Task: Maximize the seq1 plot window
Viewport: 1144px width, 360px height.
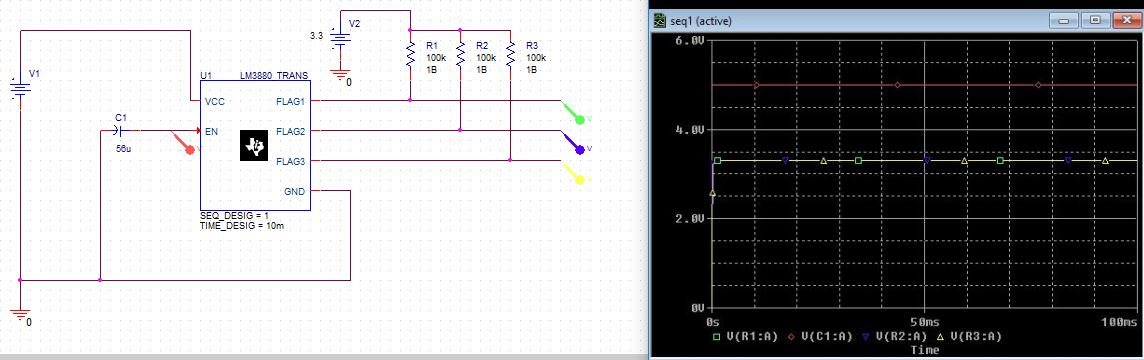Action: tap(1094, 20)
